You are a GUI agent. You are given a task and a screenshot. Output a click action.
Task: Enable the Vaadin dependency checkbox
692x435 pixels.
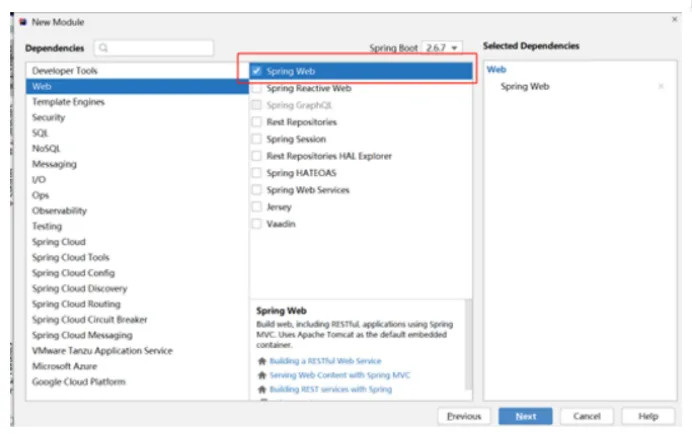click(256, 224)
